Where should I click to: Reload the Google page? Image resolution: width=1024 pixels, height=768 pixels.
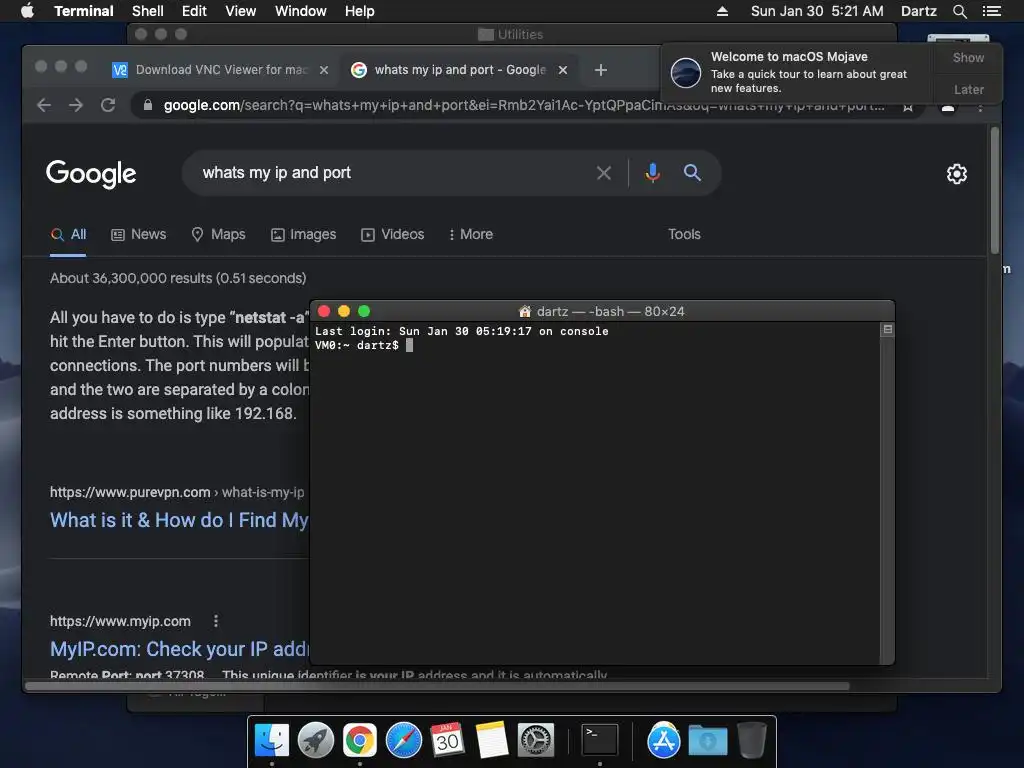click(108, 105)
